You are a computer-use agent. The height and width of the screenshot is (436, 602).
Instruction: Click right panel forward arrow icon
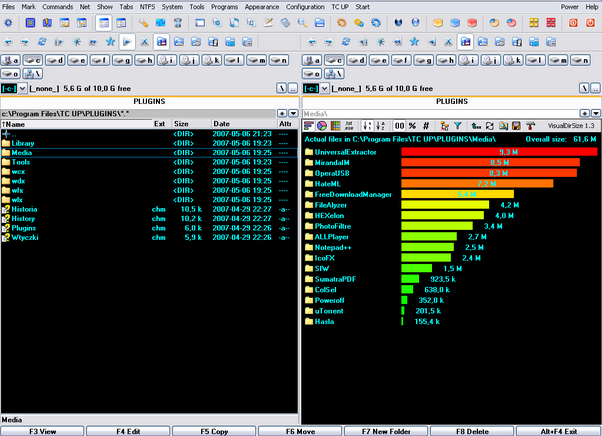coord(329,42)
